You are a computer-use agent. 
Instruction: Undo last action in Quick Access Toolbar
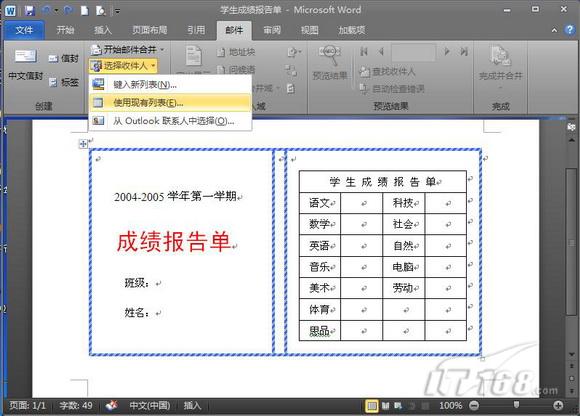pos(47,10)
